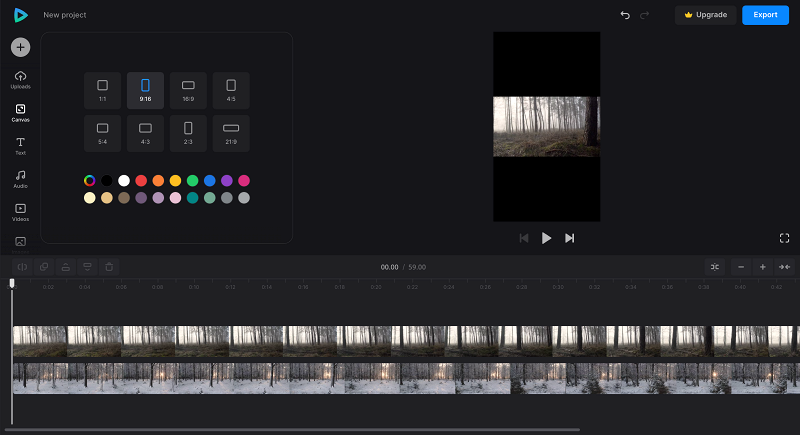Viewport: 800px width, 435px height.
Task: Choose the sage green background swatch
Action: pyautogui.click(x=210, y=198)
